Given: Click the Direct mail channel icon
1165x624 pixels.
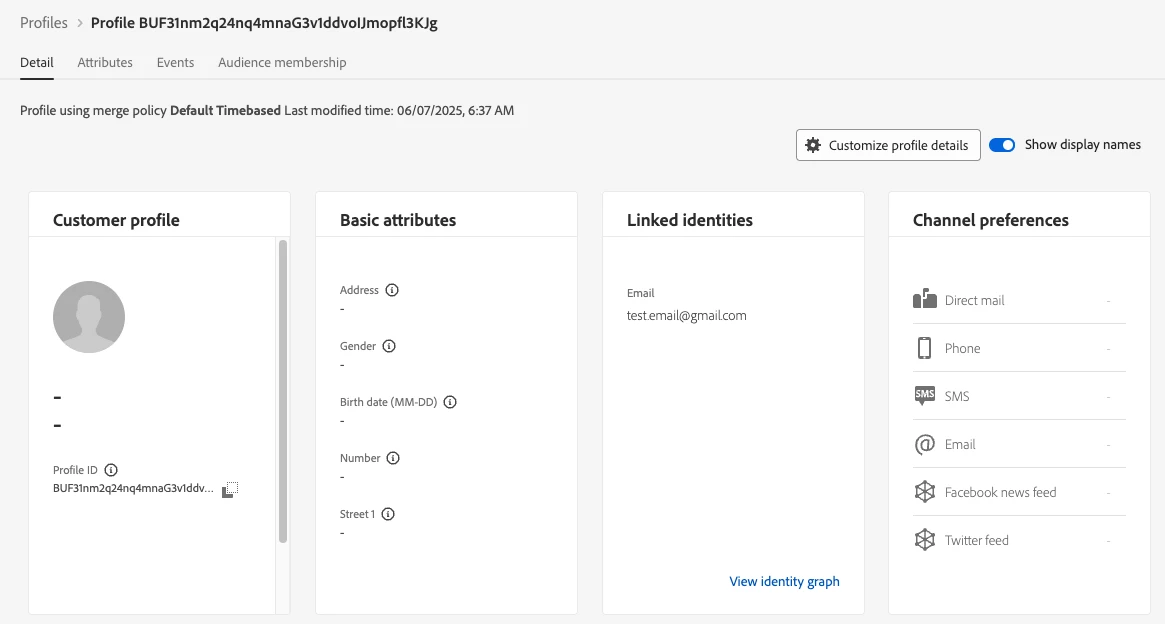Looking at the screenshot, I should point(924,300).
